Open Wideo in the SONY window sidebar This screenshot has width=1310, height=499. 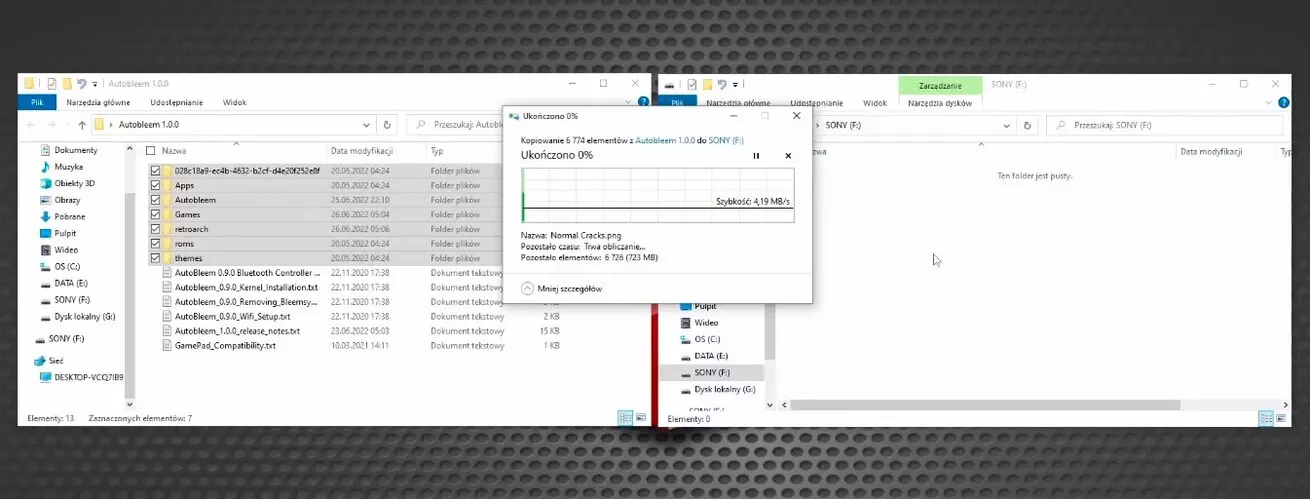(706, 323)
